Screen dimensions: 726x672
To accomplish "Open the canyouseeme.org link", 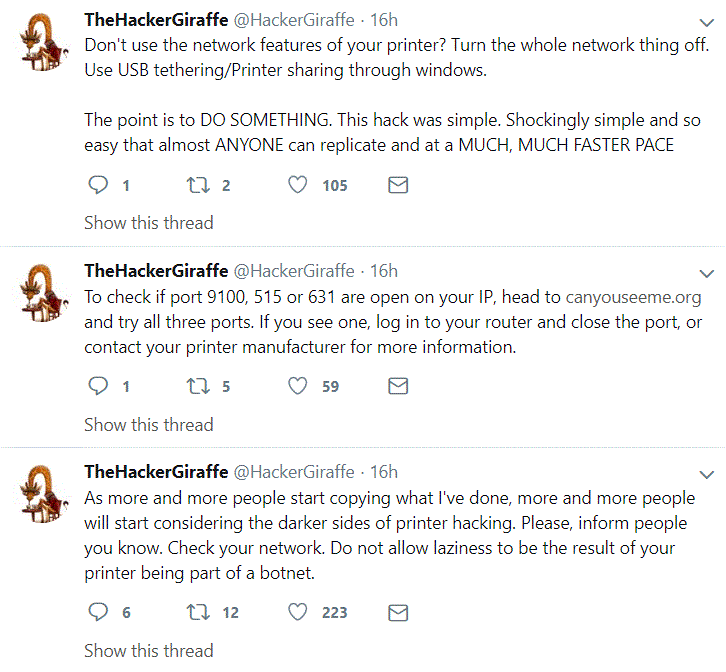I will click(633, 297).
